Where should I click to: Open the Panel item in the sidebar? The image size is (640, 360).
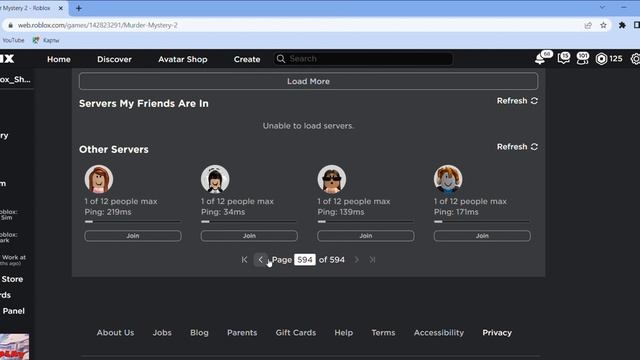point(13,311)
